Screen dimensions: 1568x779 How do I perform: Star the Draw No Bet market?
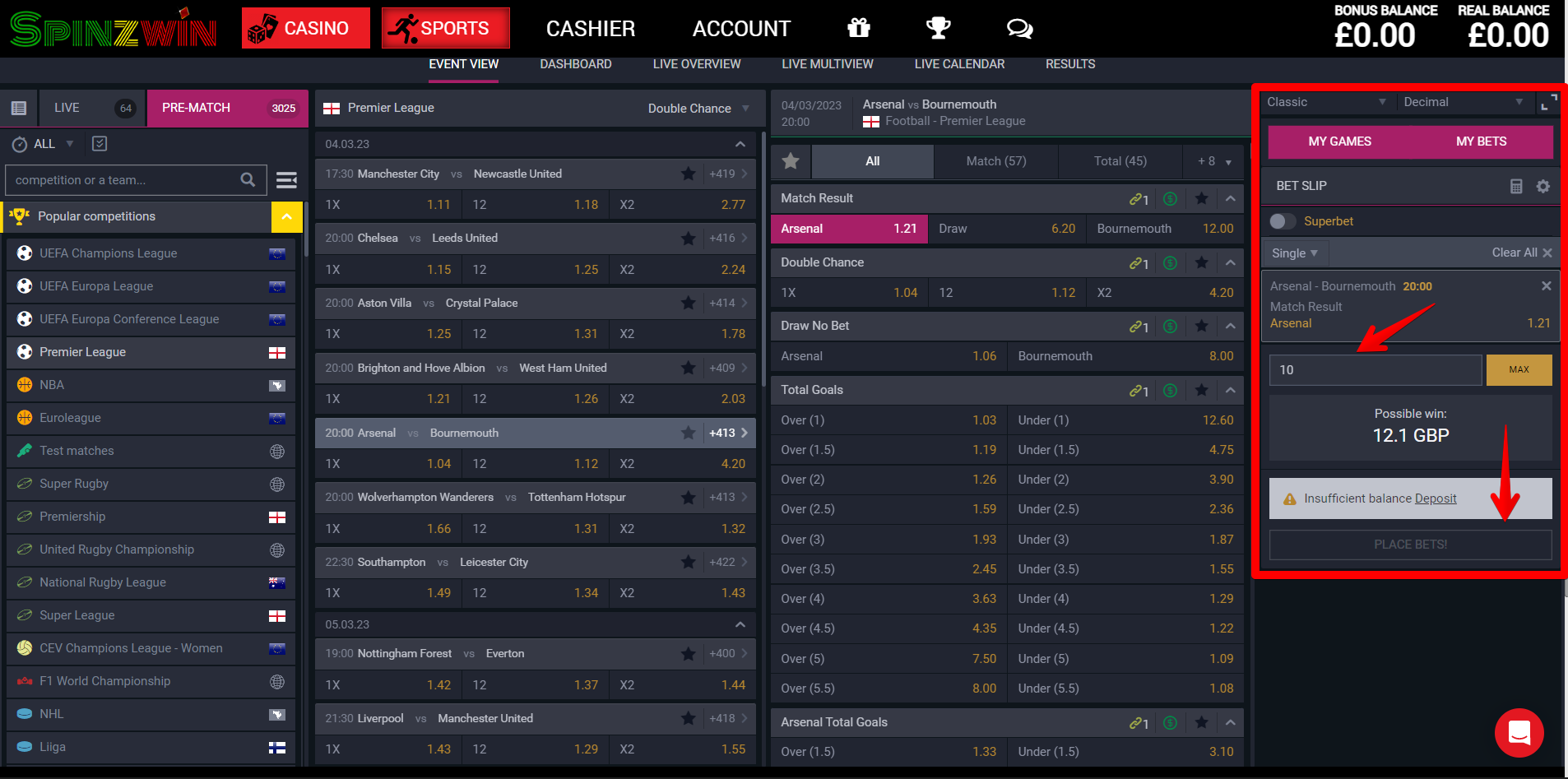pyautogui.click(x=1202, y=326)
